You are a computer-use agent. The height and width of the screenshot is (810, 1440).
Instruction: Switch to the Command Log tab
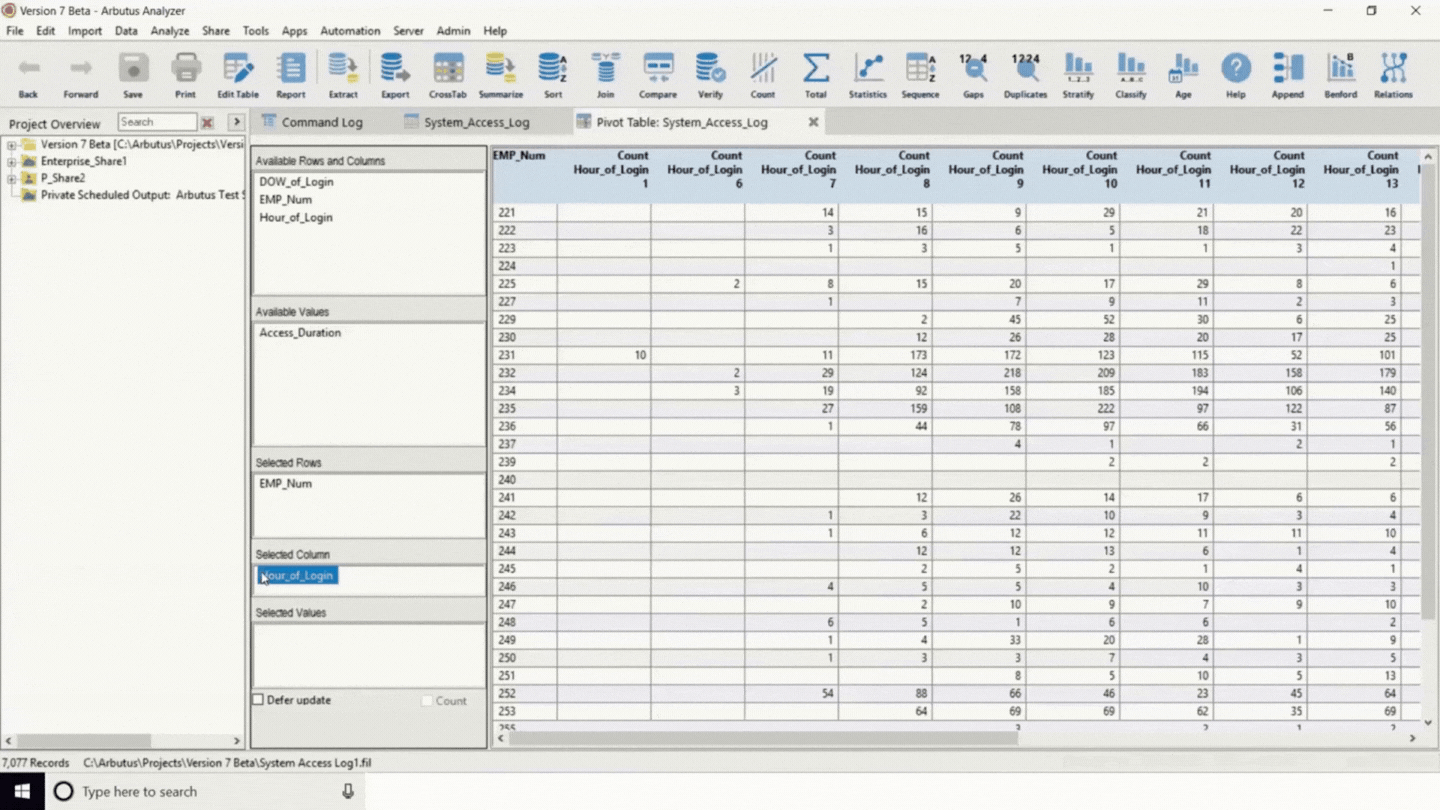pyautogui.click(x=320, y=121)
